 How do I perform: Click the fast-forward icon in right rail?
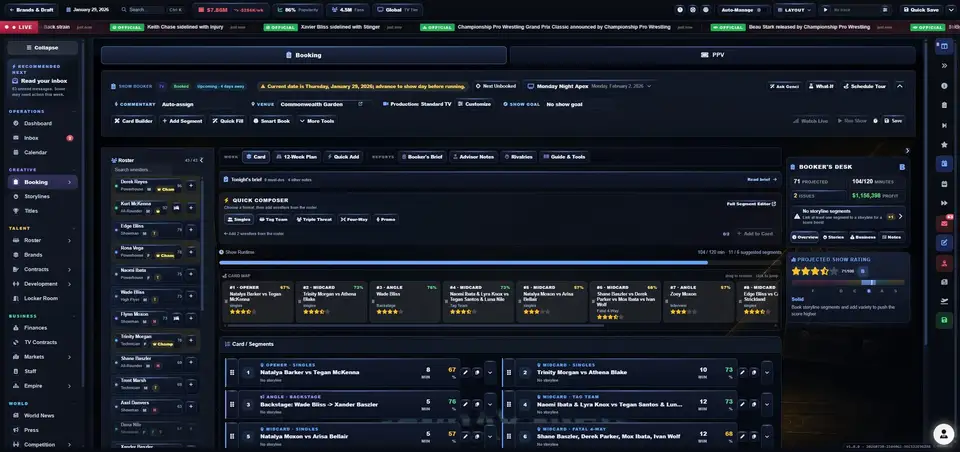click(x=944, y=203)
